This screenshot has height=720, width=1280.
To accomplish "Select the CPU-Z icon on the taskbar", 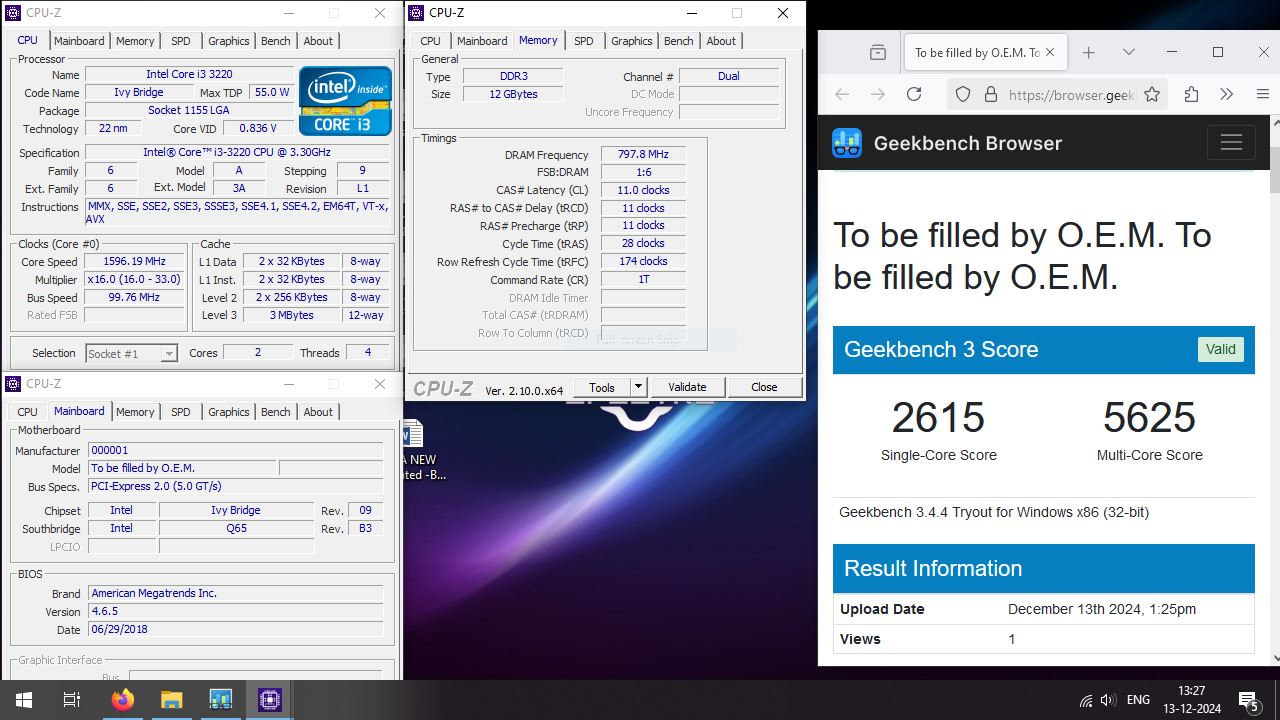I will [269, 700].
